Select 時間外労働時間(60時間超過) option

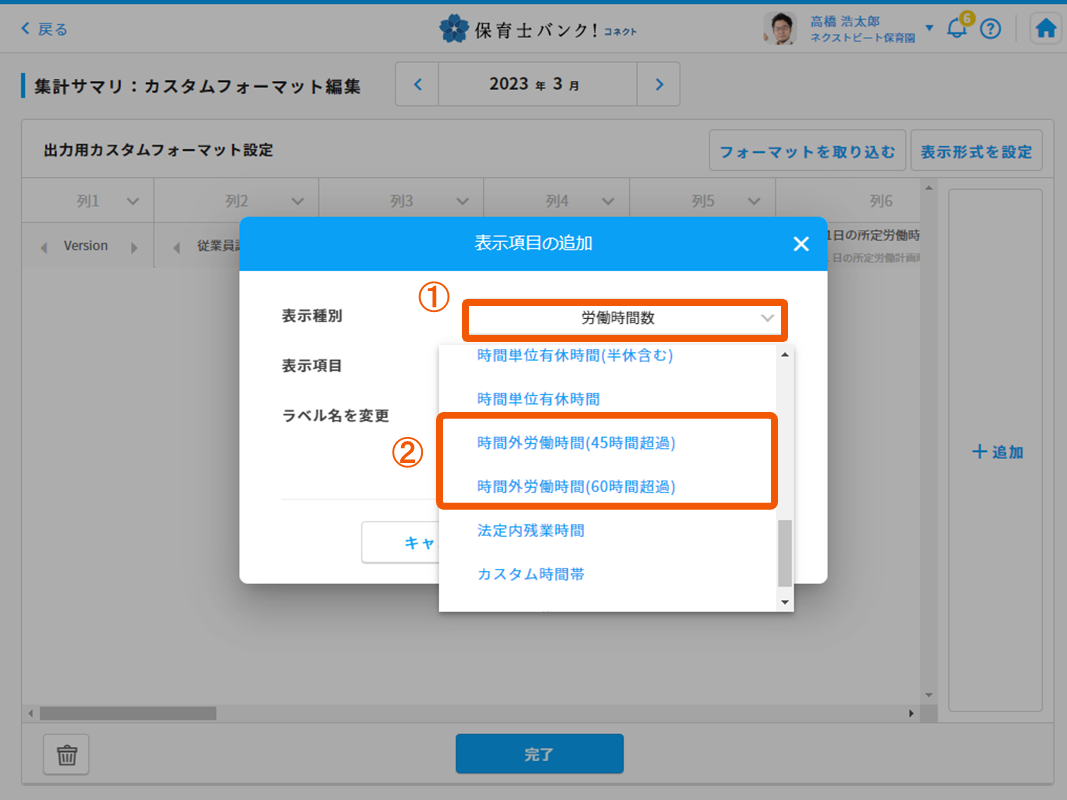(x=576, y=487)
